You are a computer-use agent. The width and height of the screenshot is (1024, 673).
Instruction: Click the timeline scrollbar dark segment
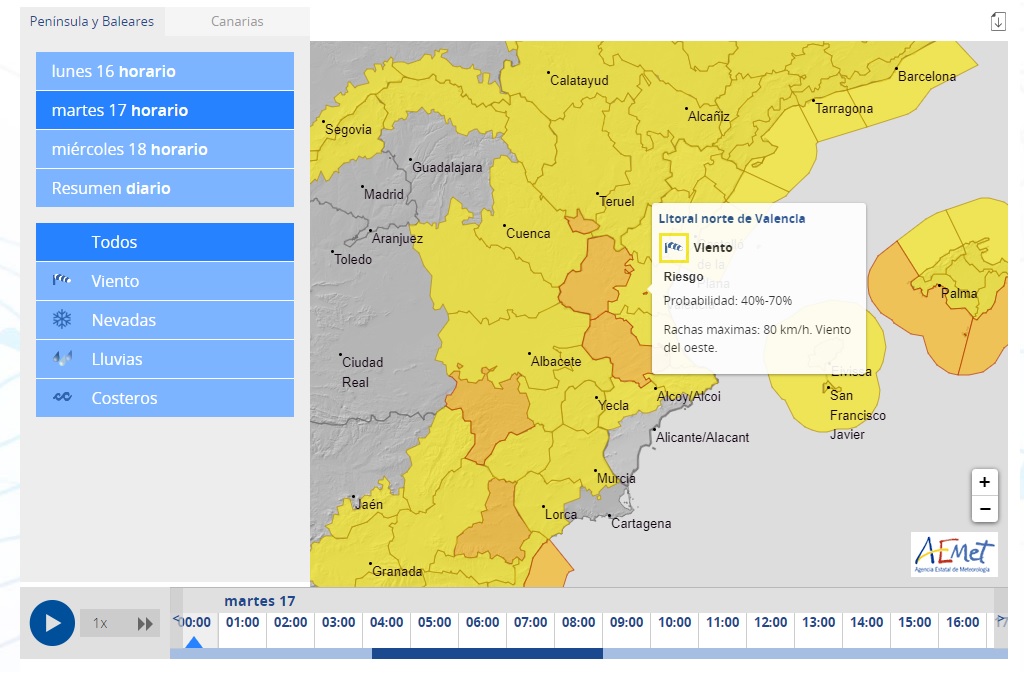[487, 654]
